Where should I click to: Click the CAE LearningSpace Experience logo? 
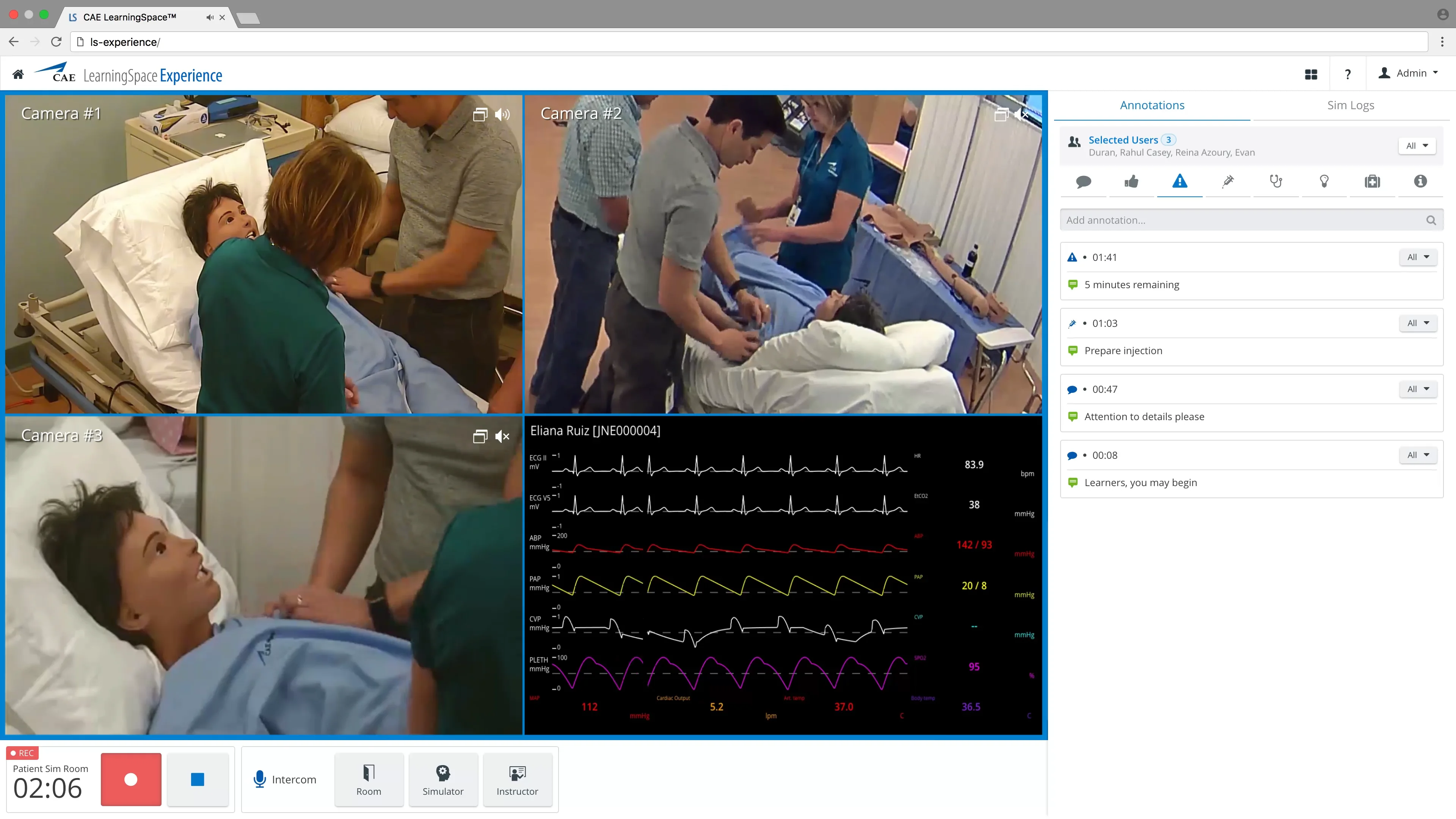click(128, 74)
